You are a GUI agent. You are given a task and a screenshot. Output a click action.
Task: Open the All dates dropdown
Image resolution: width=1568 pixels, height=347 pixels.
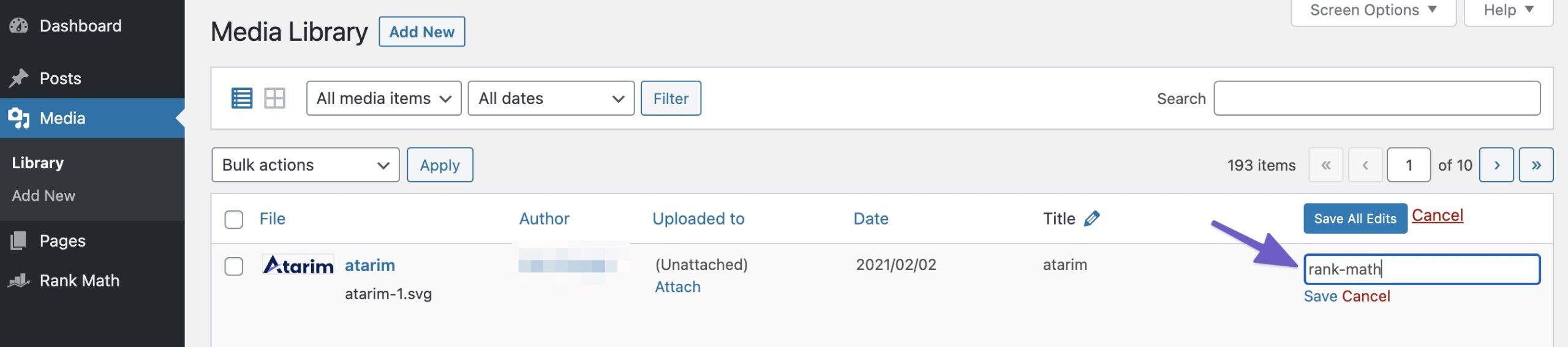[x=551, y=99]
